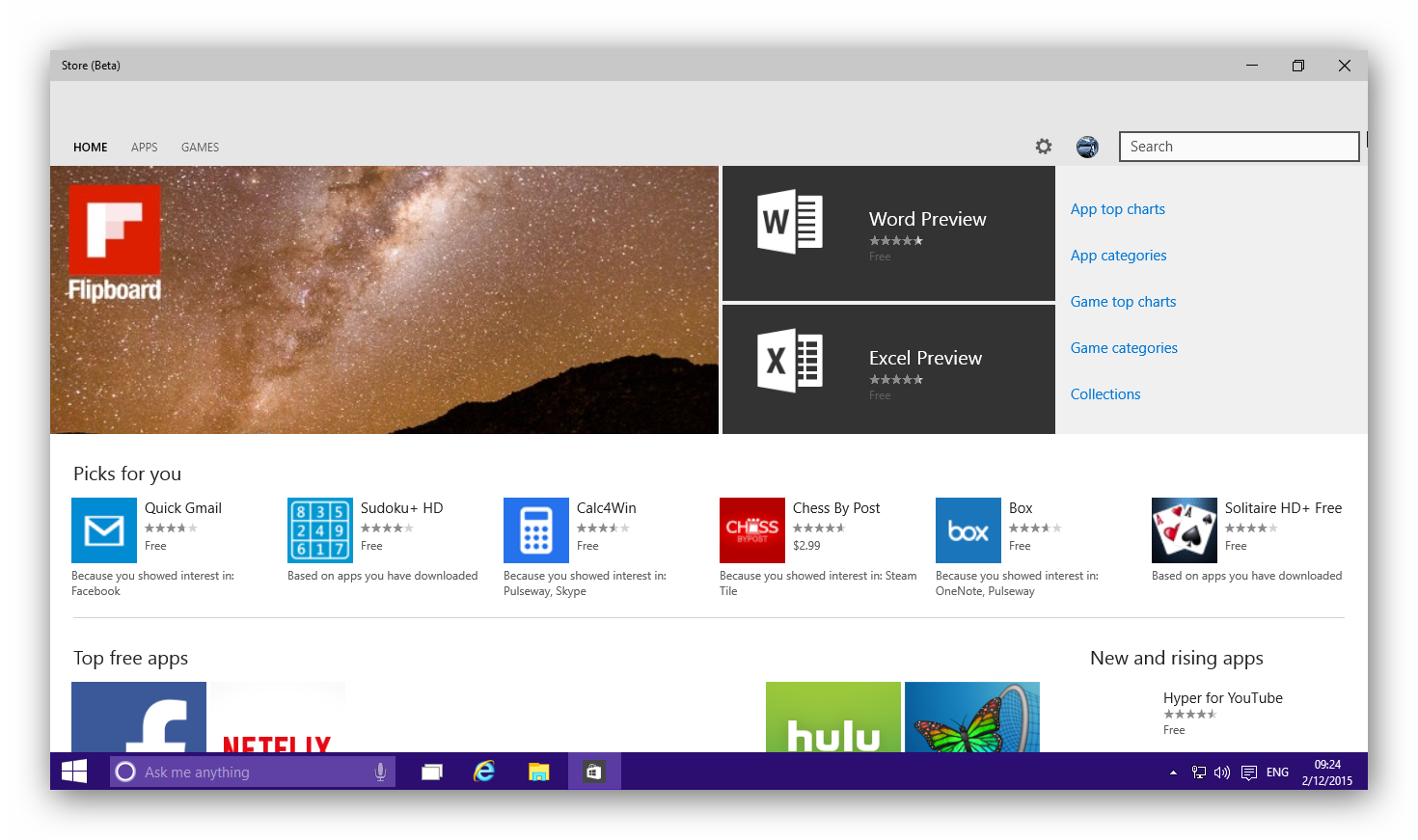Show hidden system tray icons
This screenshot has width=1418, height=840.
pos(1173,772)
